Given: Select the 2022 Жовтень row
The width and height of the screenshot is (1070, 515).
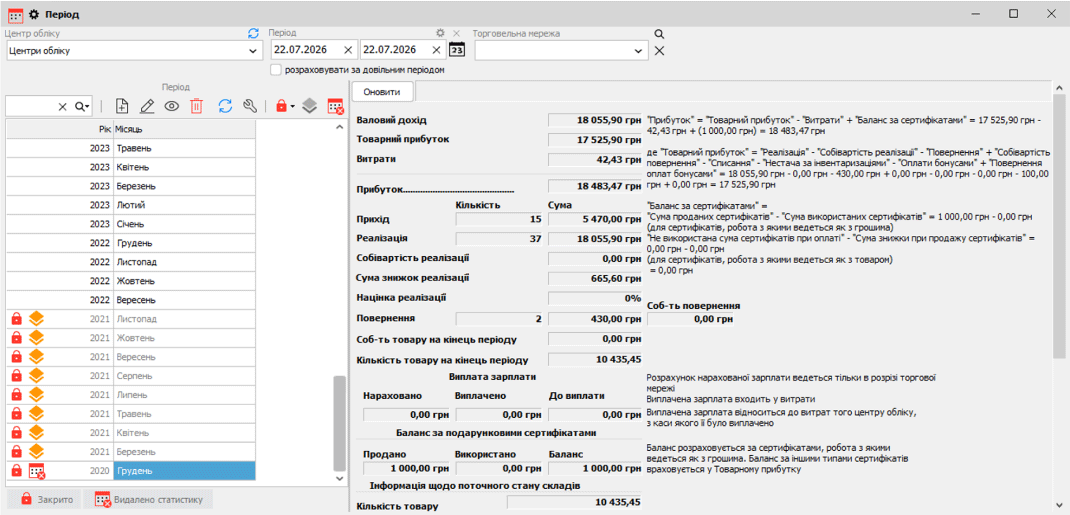Looking at the screenshot, I should click(x=131, y=281).
